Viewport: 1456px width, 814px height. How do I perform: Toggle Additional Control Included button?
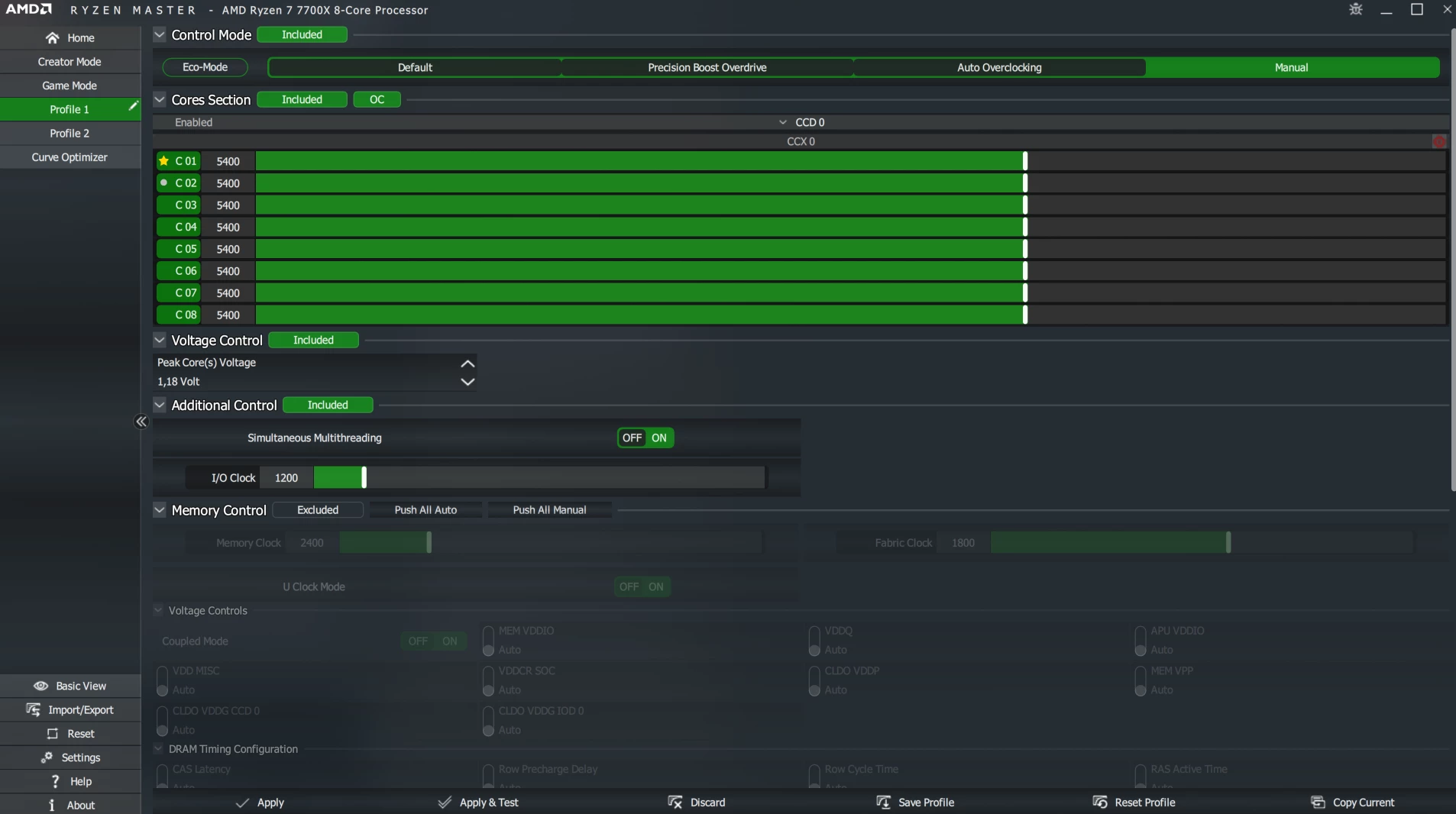[x=328, y=405]
